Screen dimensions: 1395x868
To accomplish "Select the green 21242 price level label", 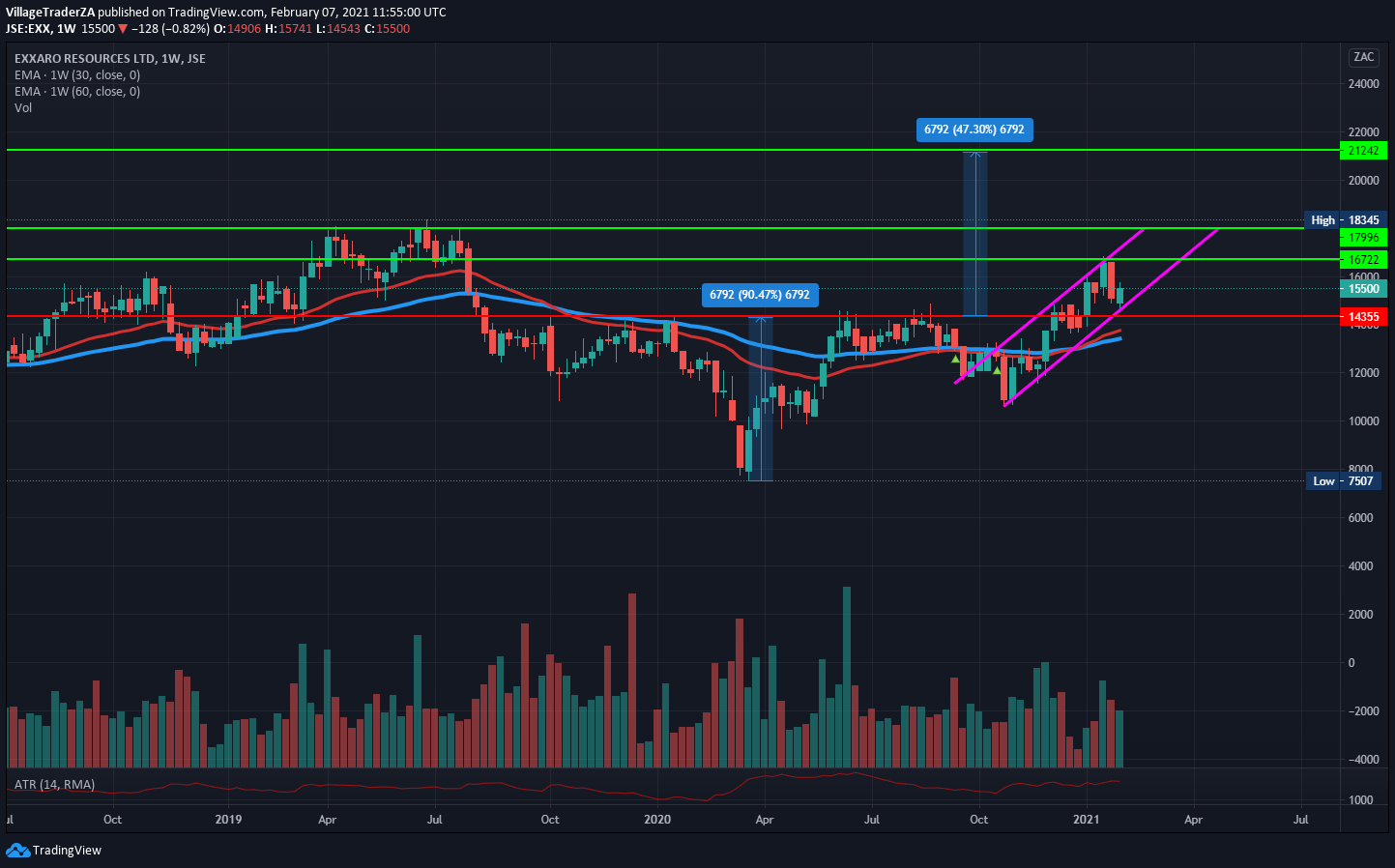I will click(1363, 151).
